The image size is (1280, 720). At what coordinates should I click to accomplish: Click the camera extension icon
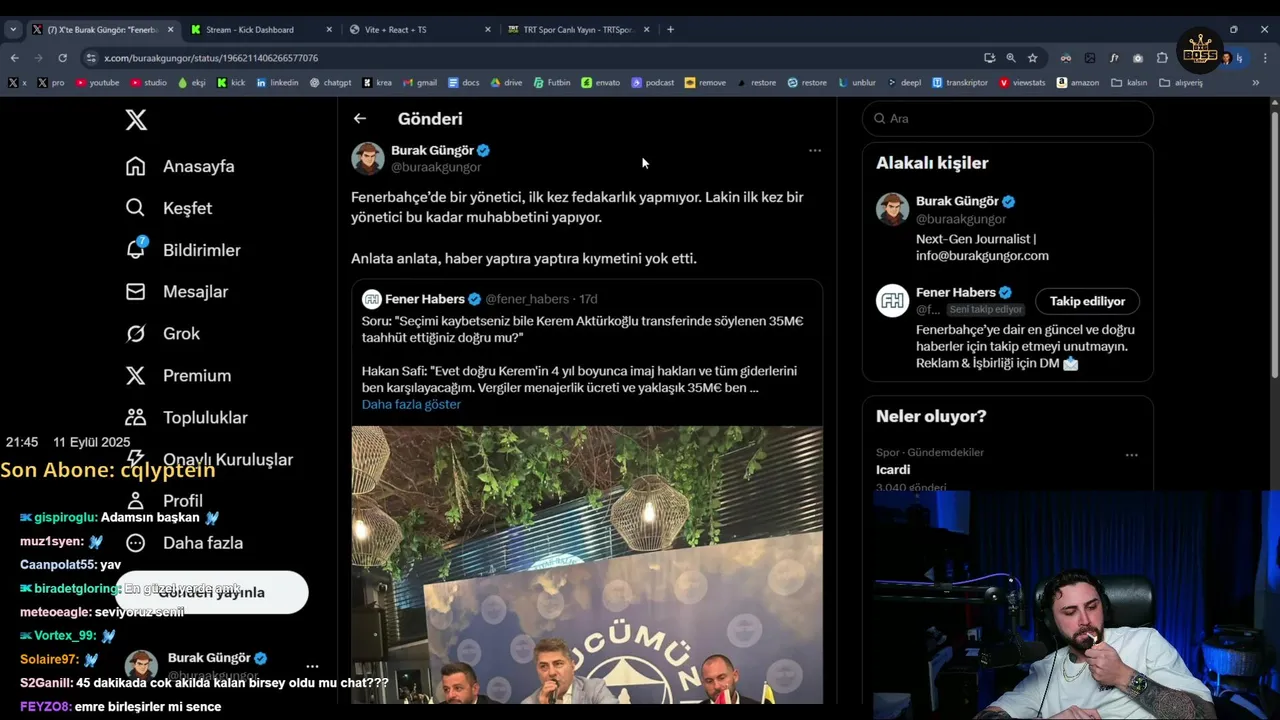(x=1138, y=58)
